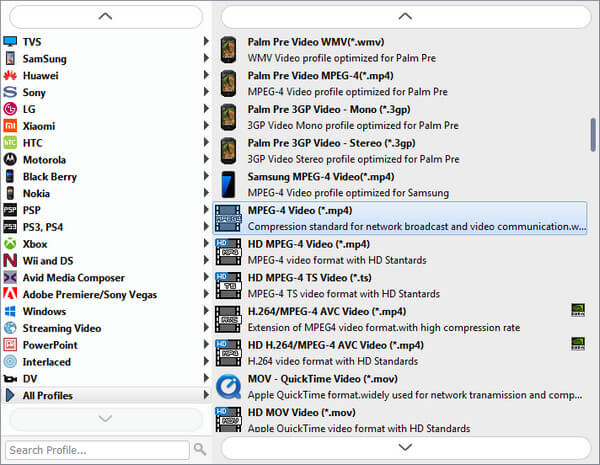The image size is (600, 465).
Task: Select HD MOV Video (*.mov) profile
Action: pos(400,419)
